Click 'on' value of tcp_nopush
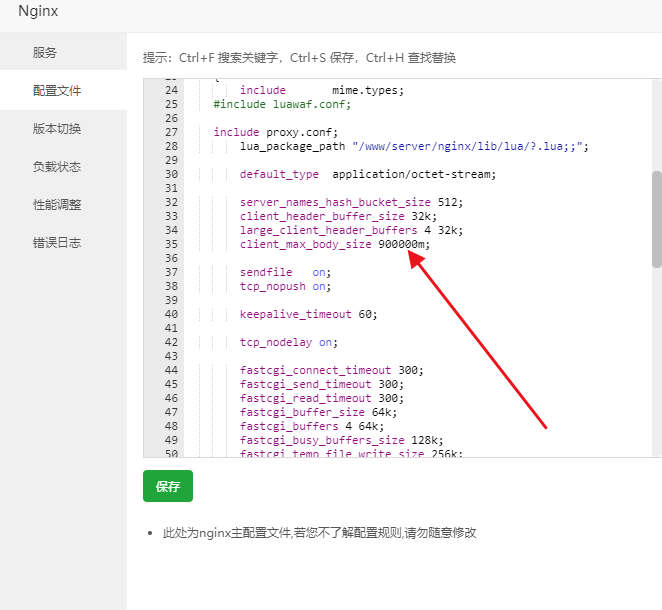 click(319, 286)
